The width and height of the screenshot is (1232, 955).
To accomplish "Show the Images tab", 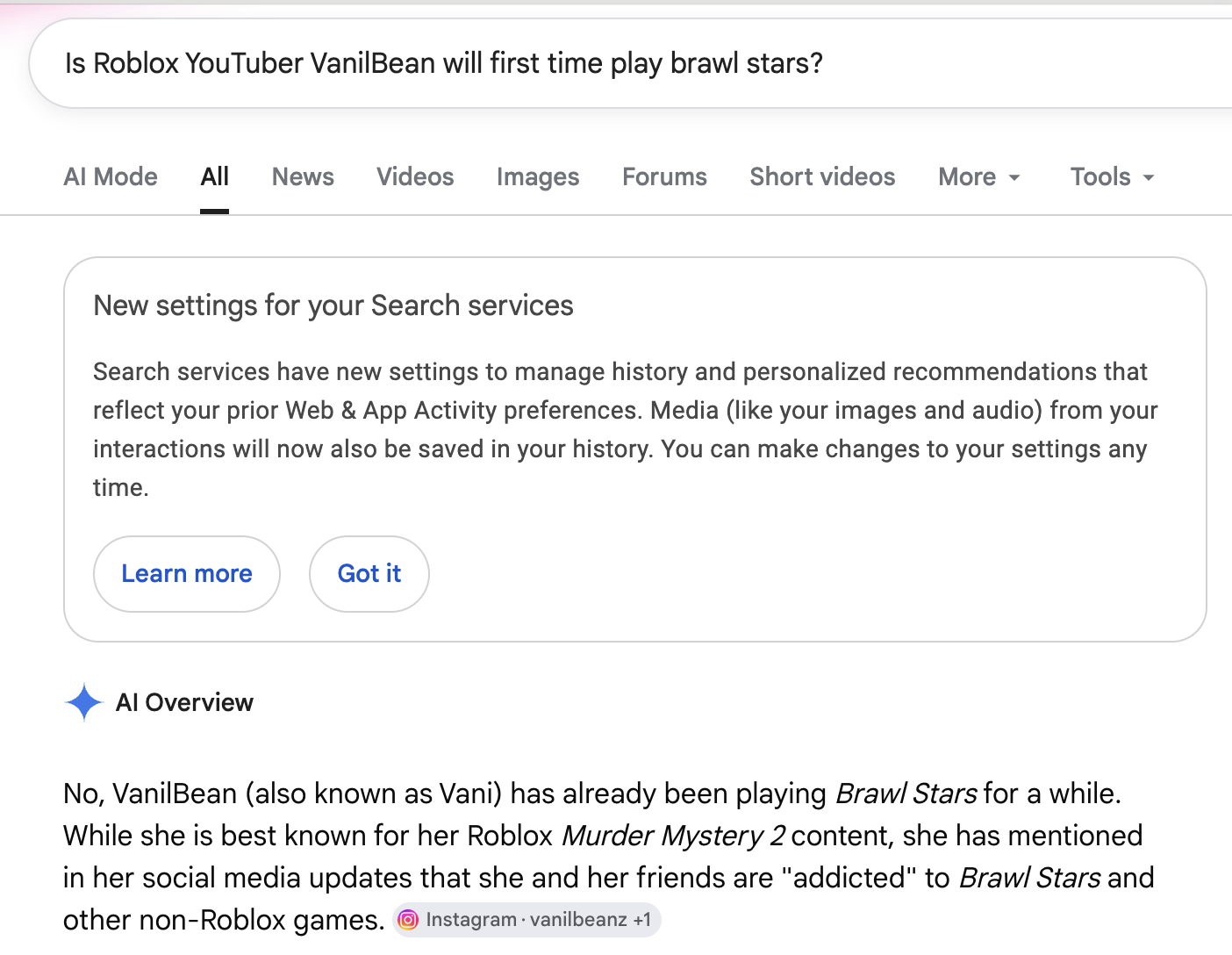I will (538, 177).
